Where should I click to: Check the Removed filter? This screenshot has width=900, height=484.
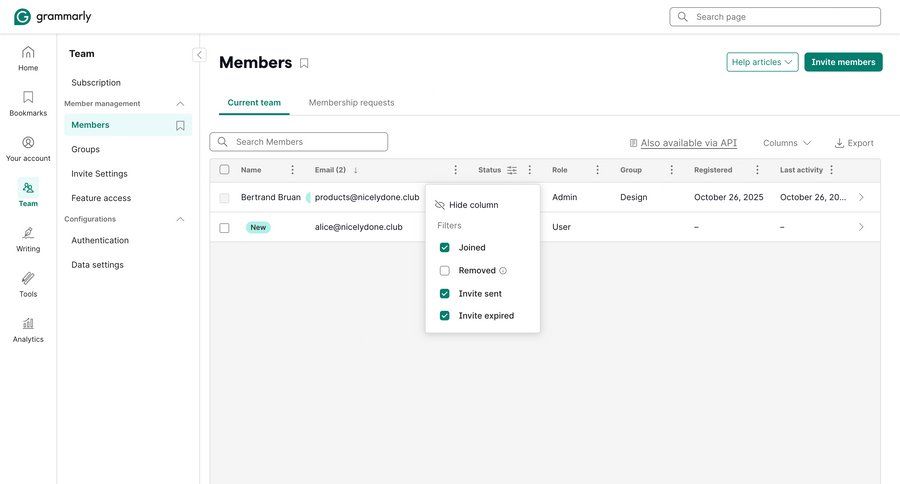coord(444,270)
